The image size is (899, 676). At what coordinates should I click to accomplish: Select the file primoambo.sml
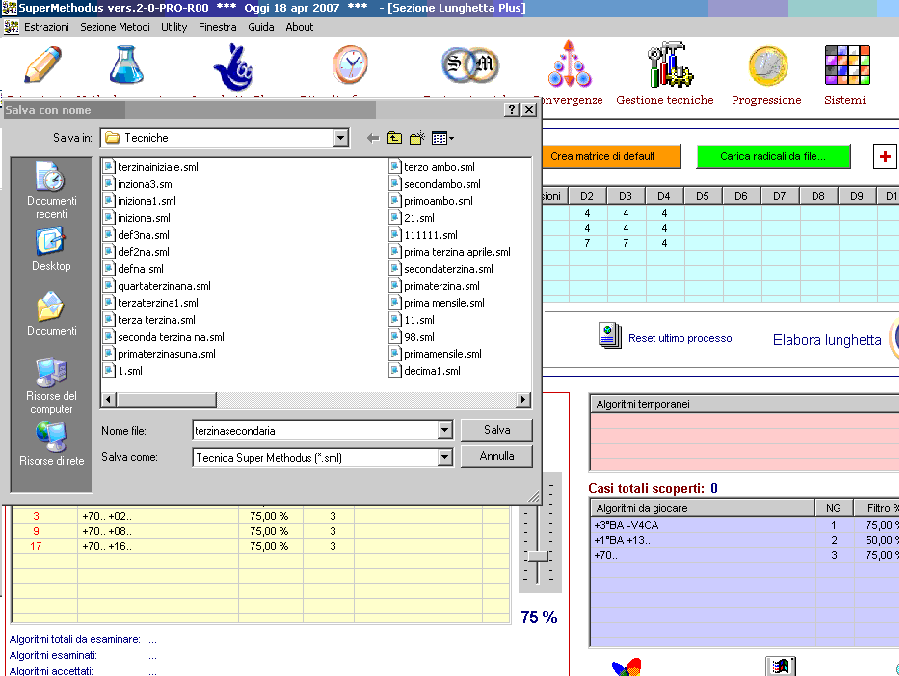click(x=431, y=201)
